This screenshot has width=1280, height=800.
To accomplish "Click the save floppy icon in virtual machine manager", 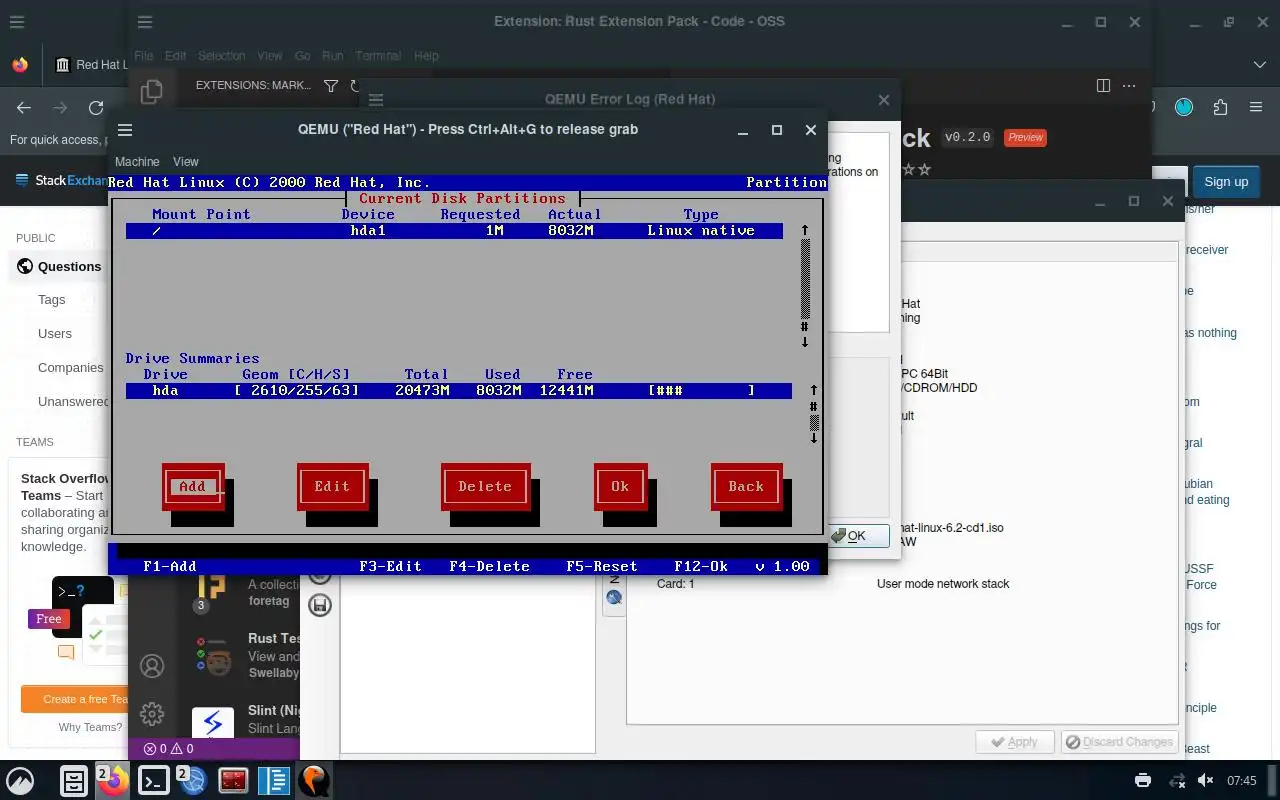I will [320, 605].
